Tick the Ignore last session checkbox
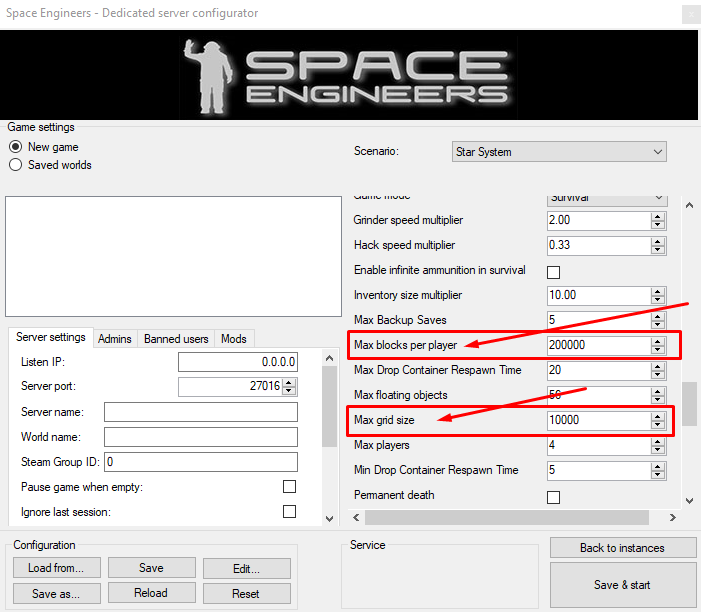 tap(289, 512)
